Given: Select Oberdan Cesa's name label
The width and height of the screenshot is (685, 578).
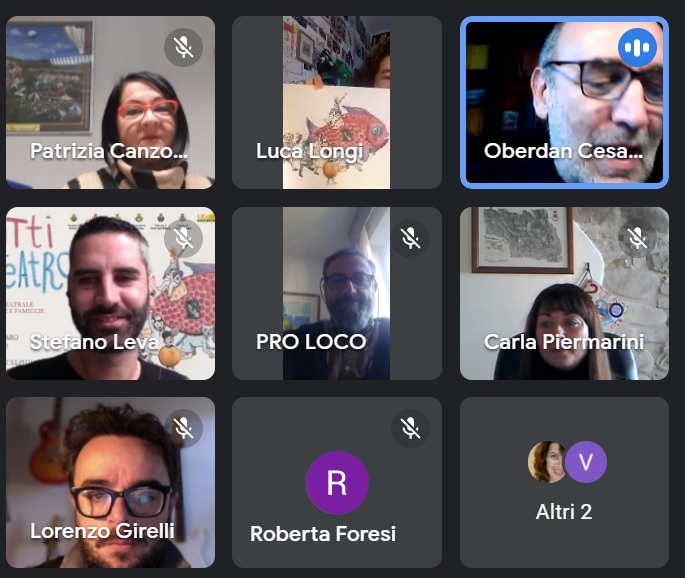Looking at the screenshot, I should coord(564,151).
